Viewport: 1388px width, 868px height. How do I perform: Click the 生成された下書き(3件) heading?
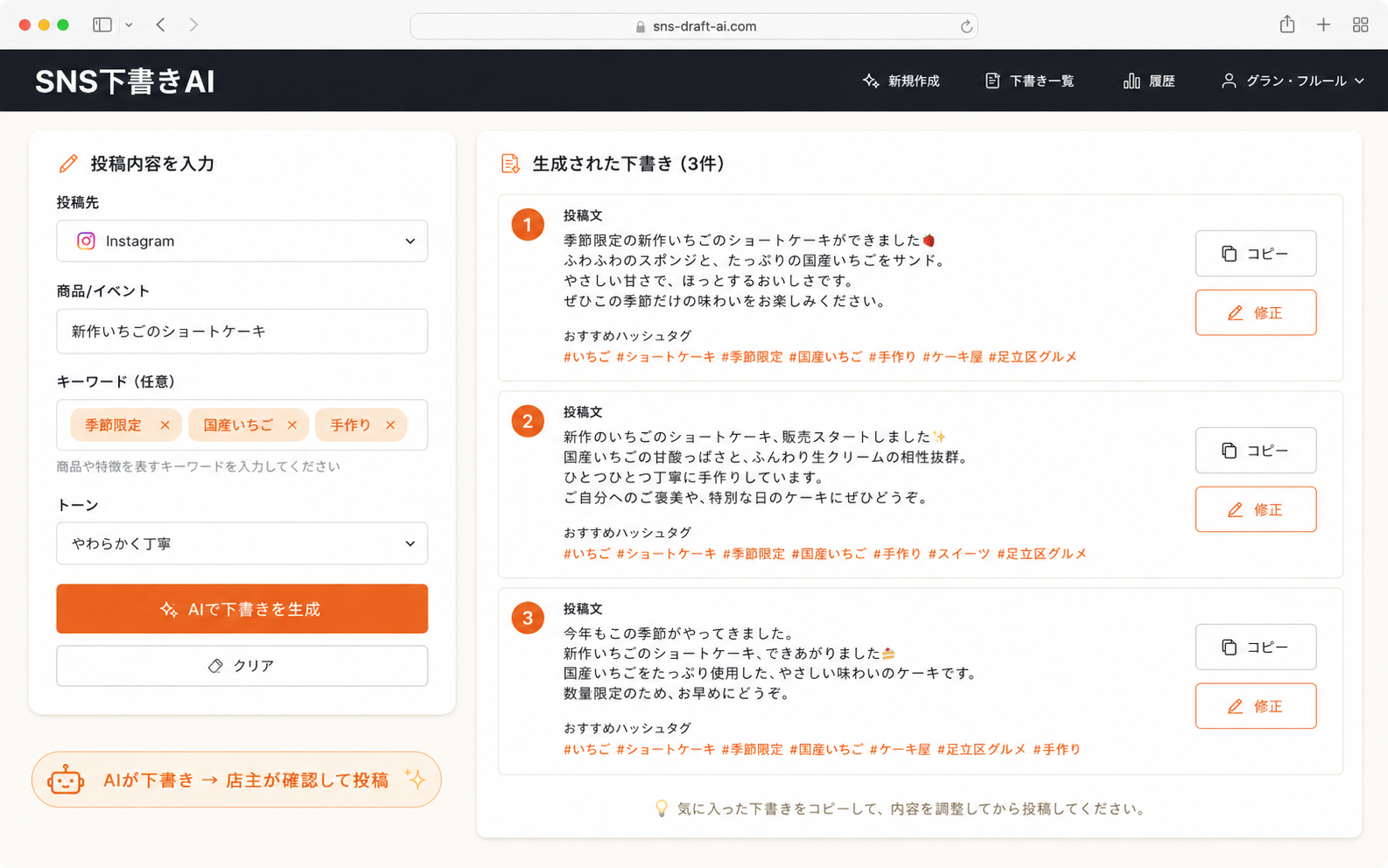point(628,164)
